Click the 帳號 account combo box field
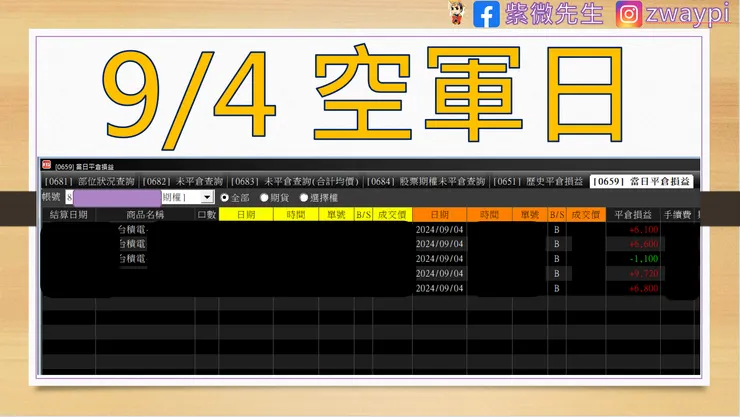740x417 pixels. [140, 197]
